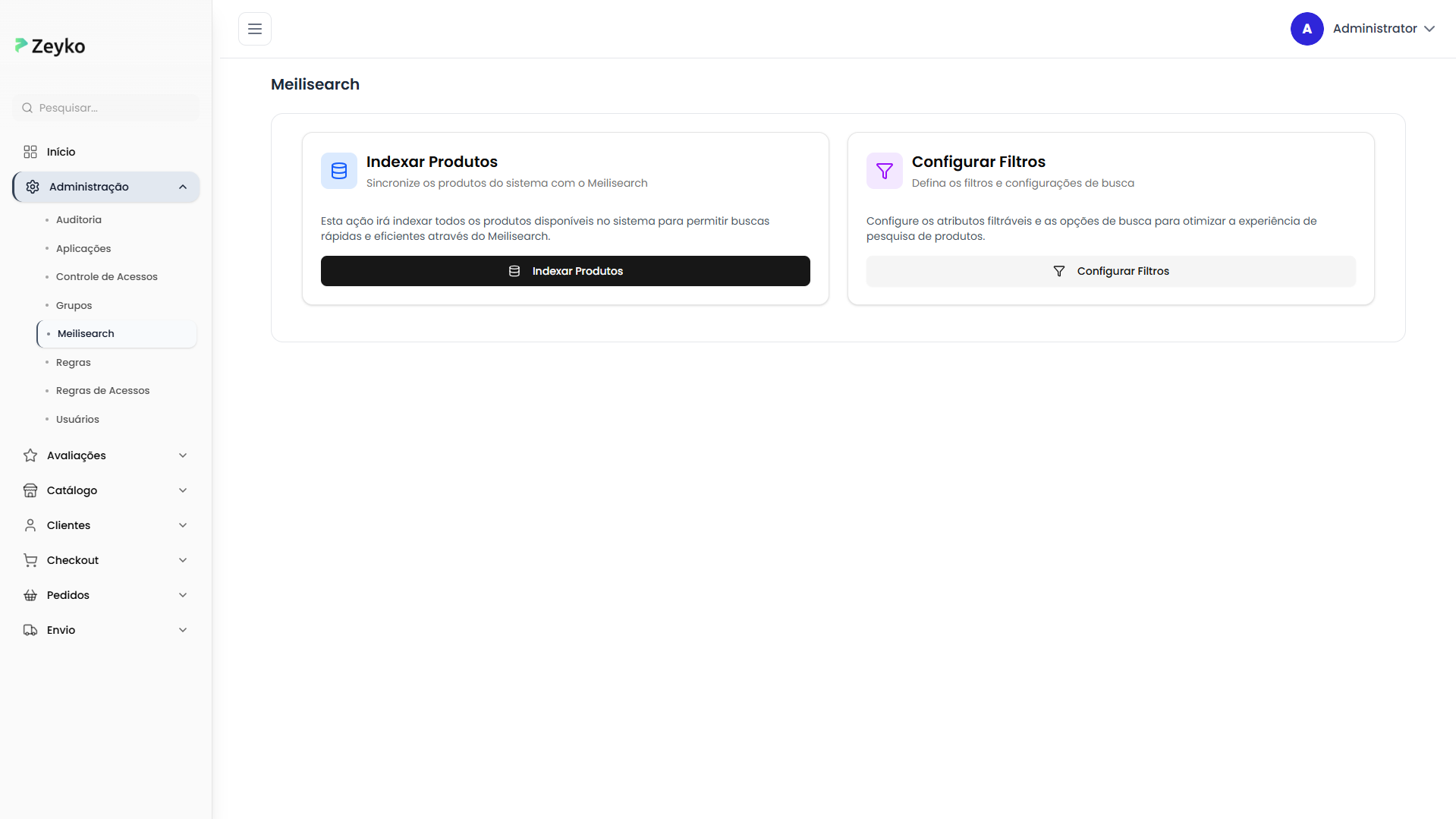The image size is (1456, 819).
Task: Click the purple funnel icon in Configurar Filtros card
Action: (885, 171)
